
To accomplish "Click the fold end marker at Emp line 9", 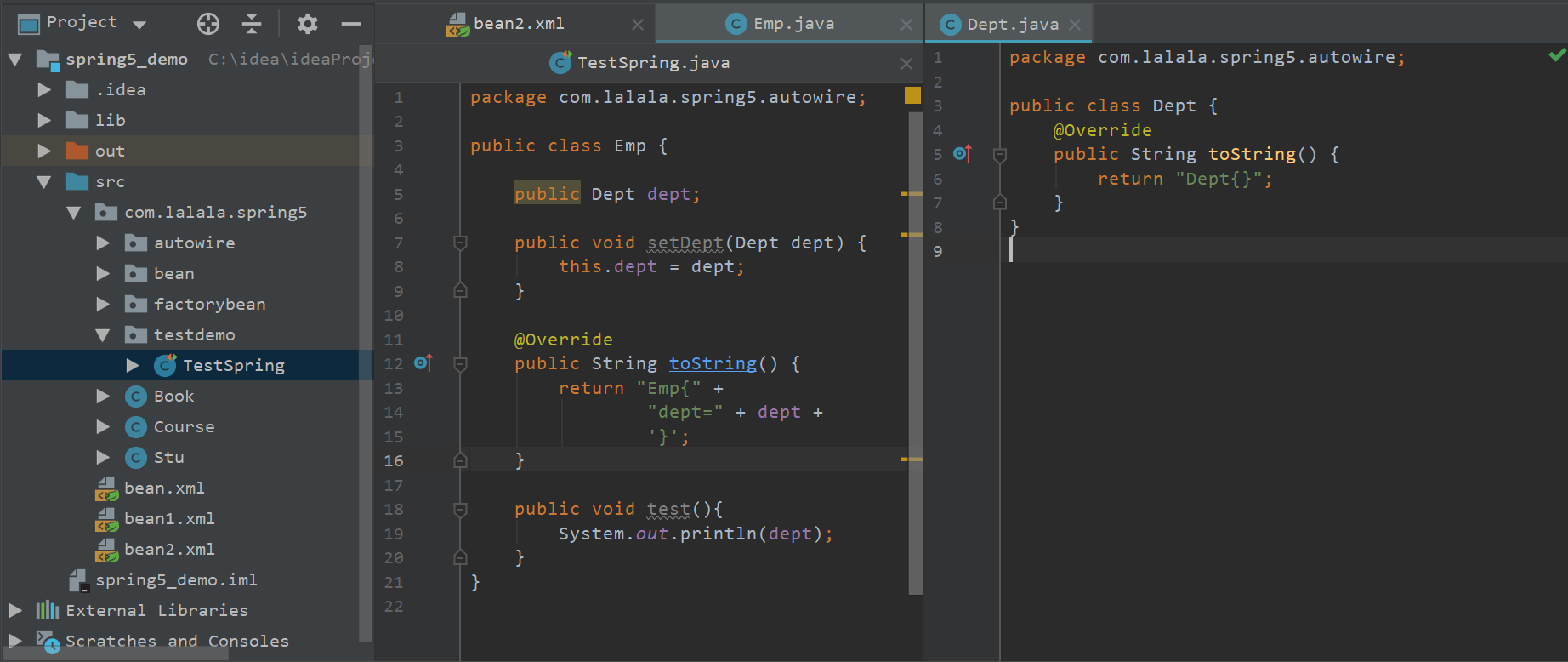I will (460, 290).
